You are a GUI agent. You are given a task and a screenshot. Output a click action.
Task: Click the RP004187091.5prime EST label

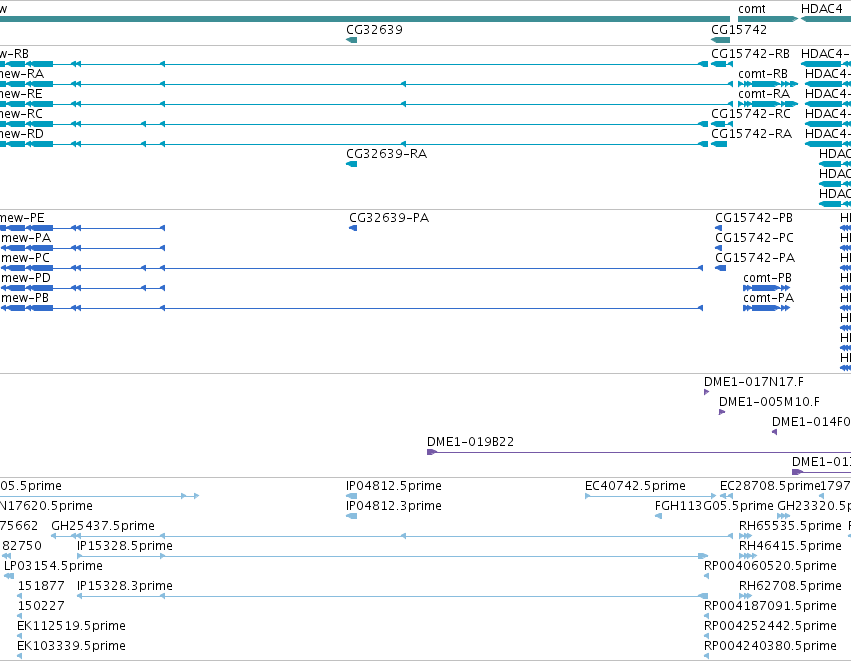770,606
